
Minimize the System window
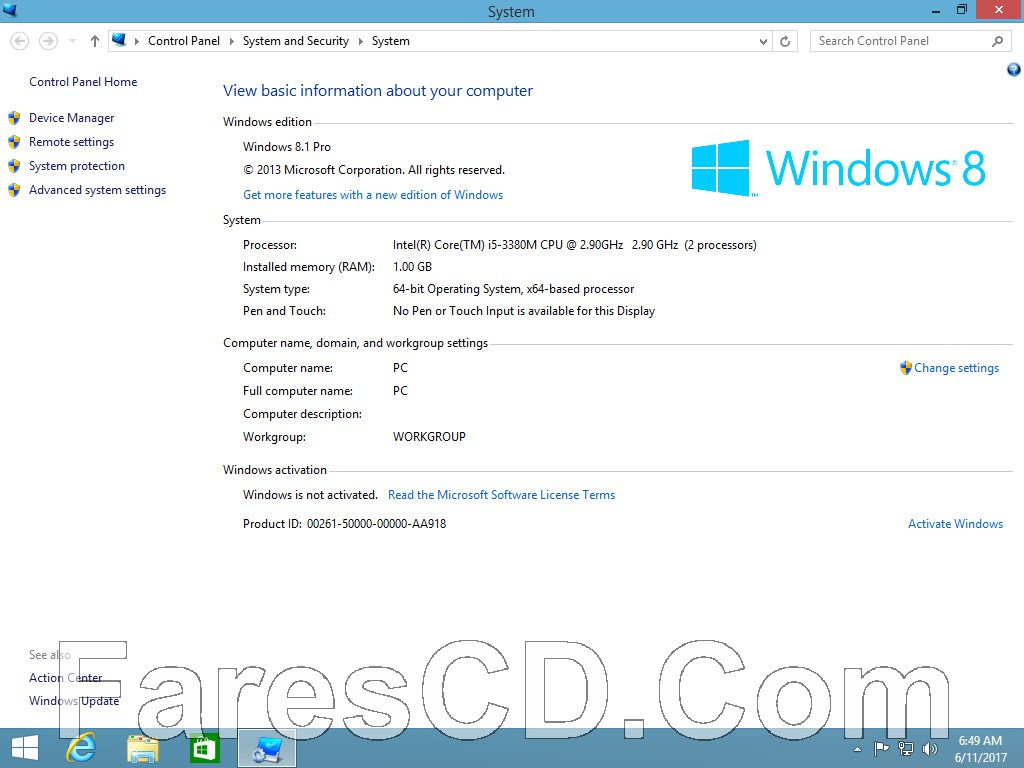coord(936,11)
